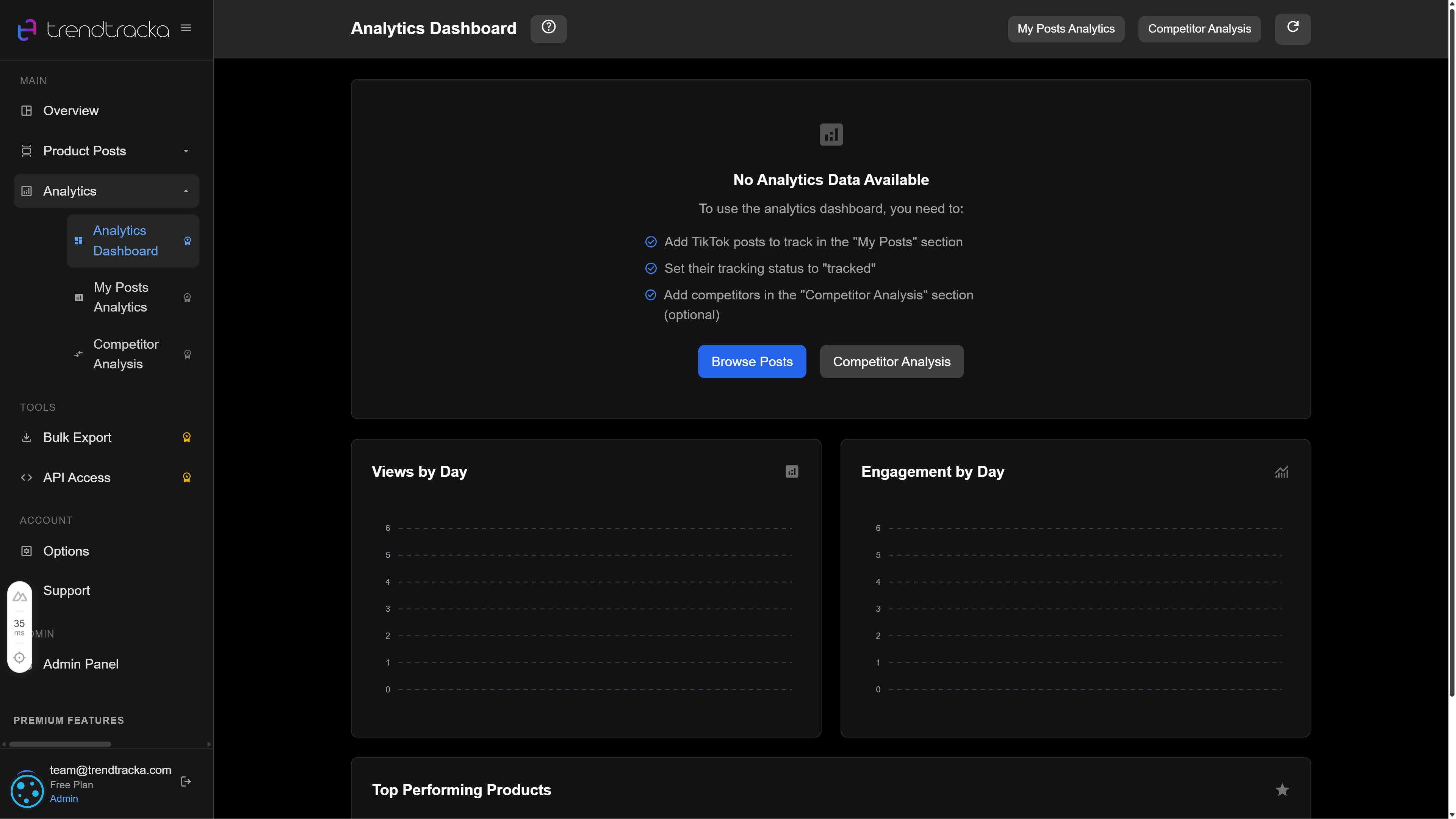Screen dimensions: 1456x819
Task: Open My Posts Analytics from the sidebar
Action: pos(121,297)
